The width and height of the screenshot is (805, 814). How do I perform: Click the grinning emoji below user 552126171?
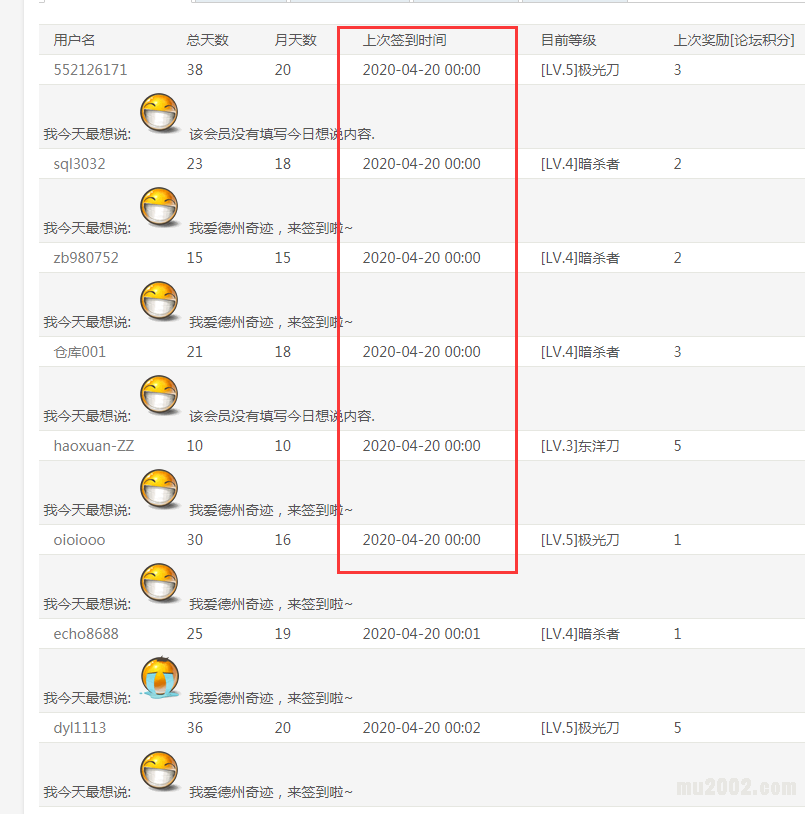point(160,114)
